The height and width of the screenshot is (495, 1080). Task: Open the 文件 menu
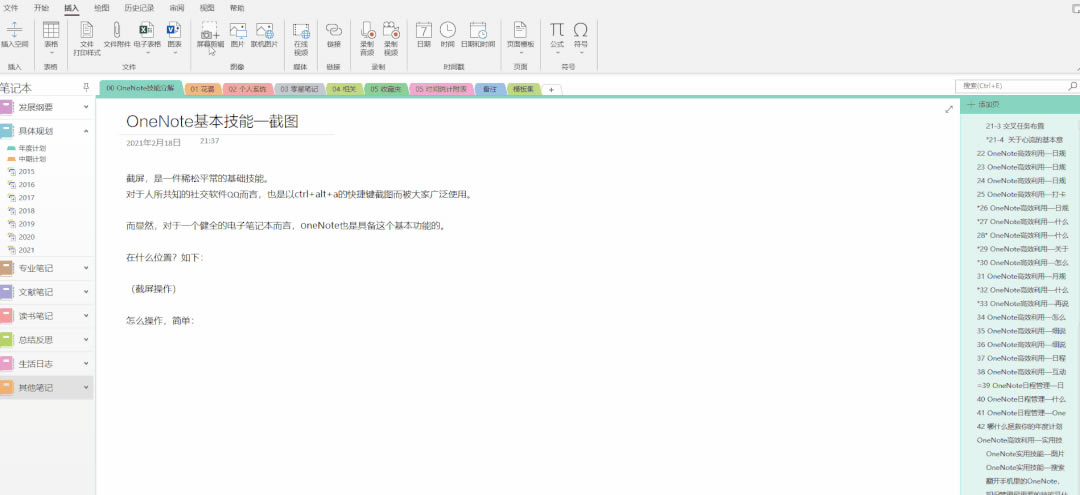[x=11, y=8]
